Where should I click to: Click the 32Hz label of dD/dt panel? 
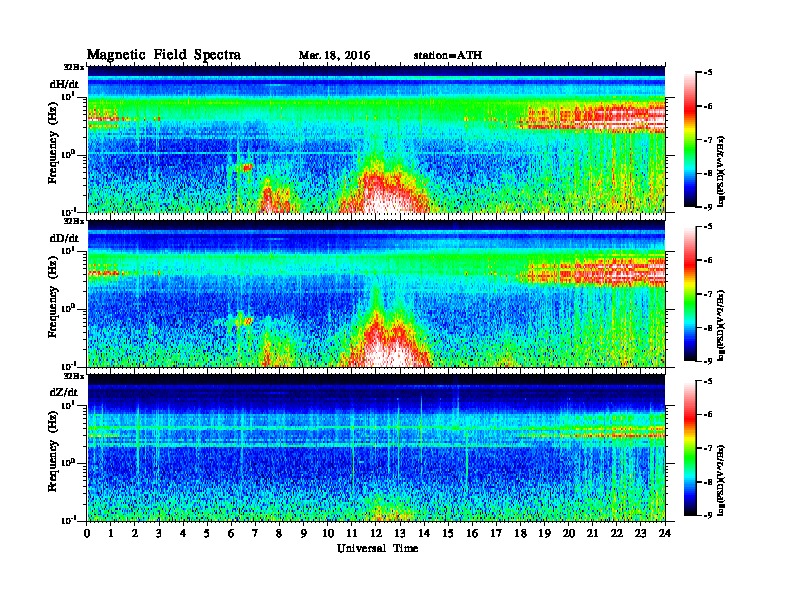(74, 221)
